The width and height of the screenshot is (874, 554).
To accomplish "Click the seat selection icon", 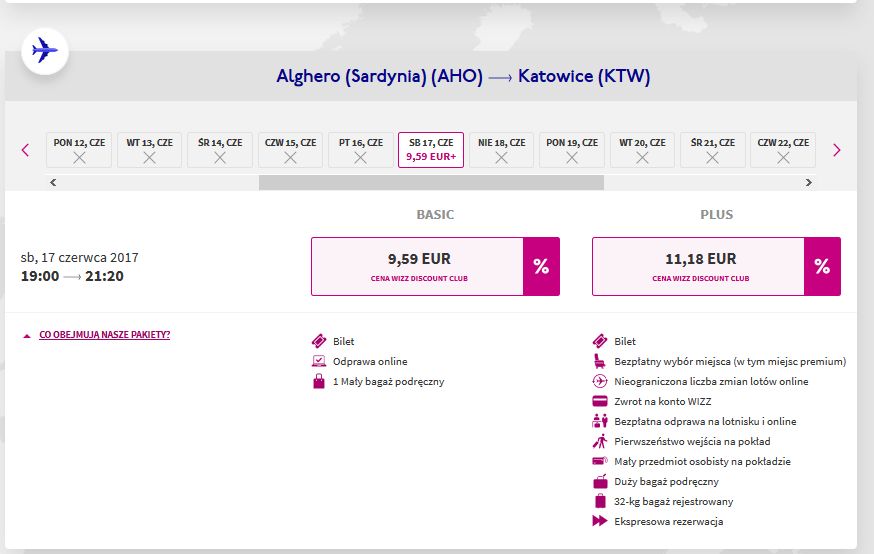I will point(600,361).
